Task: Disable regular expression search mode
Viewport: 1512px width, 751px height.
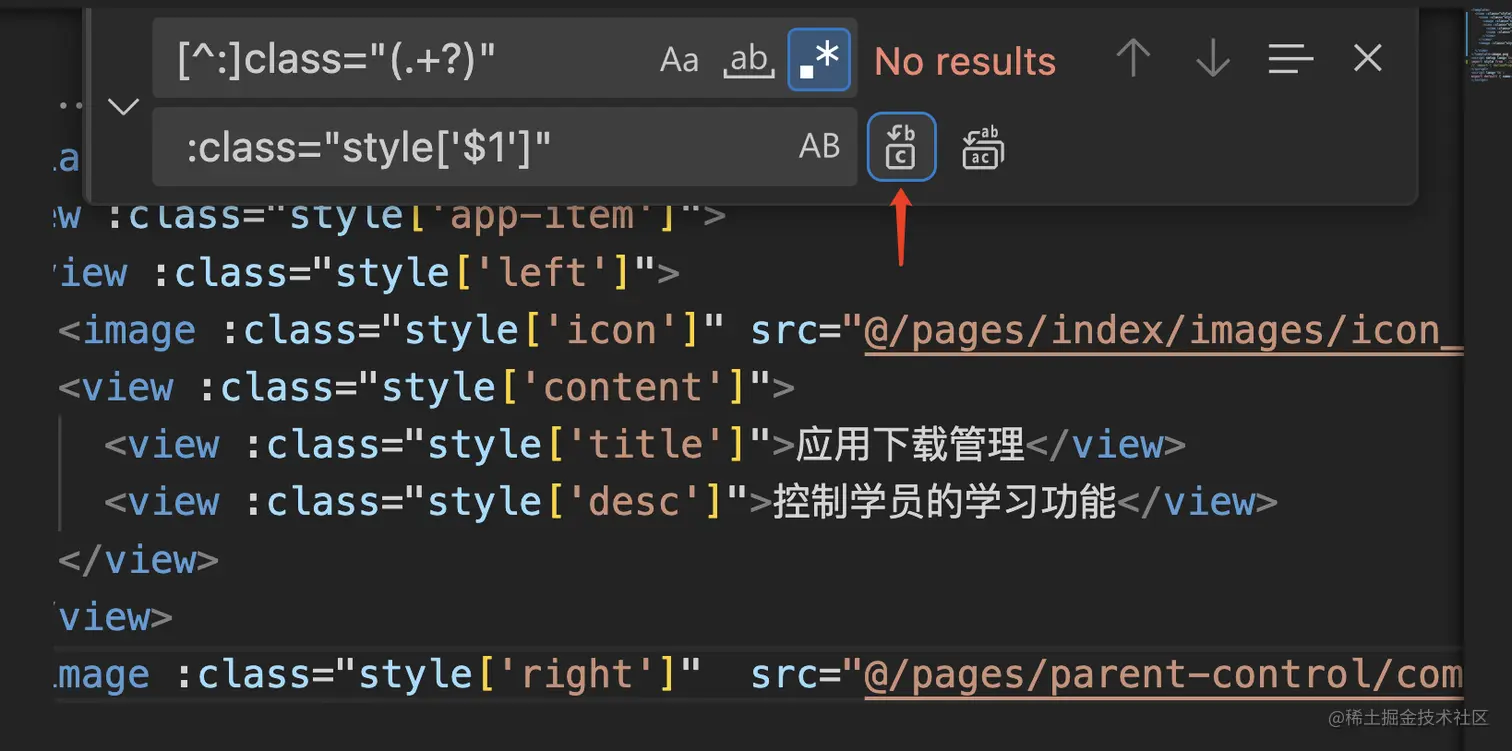Action: point(818,58)
